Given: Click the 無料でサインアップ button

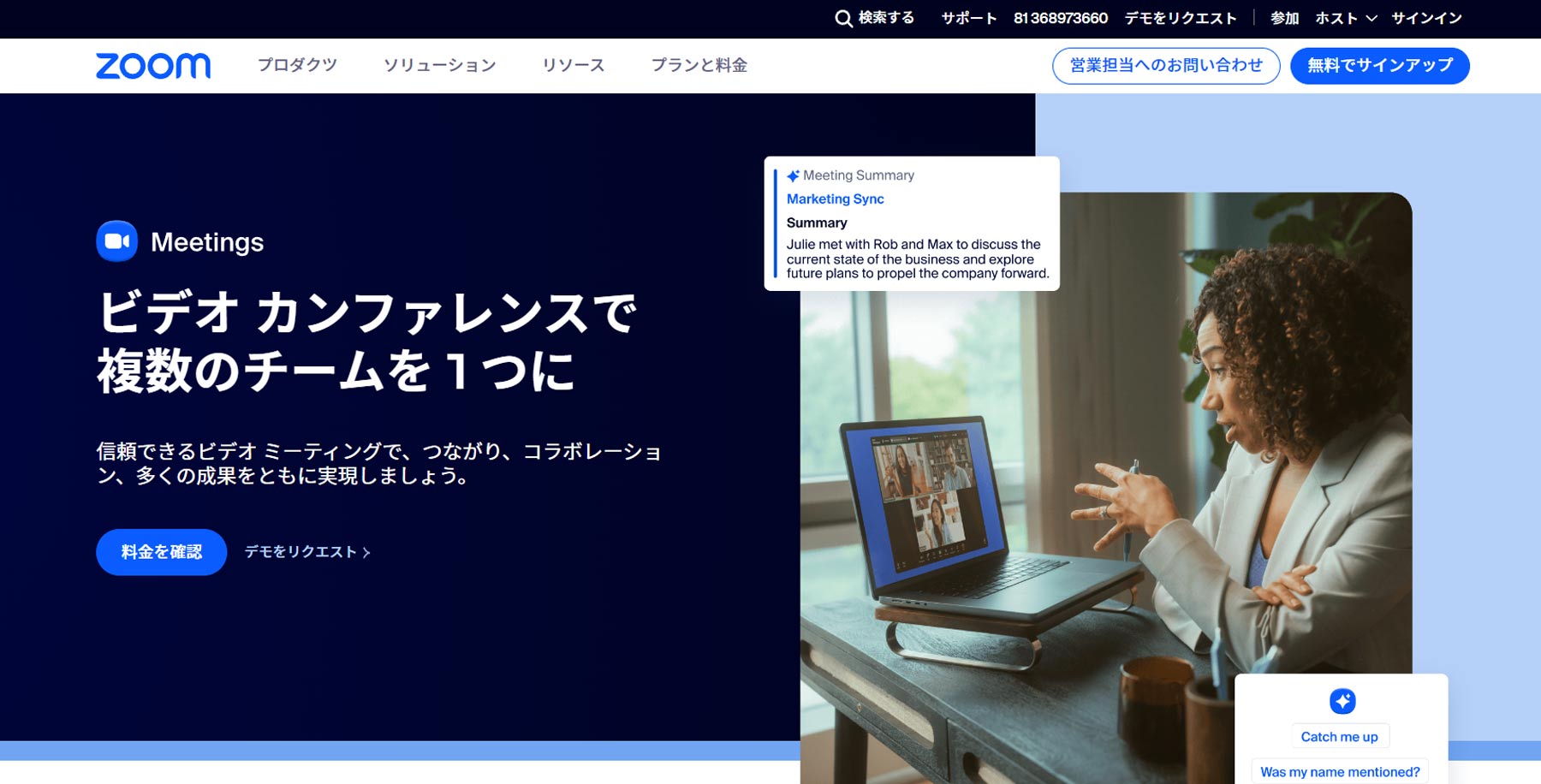Looking at the screenshot, I should [1380, 66].
